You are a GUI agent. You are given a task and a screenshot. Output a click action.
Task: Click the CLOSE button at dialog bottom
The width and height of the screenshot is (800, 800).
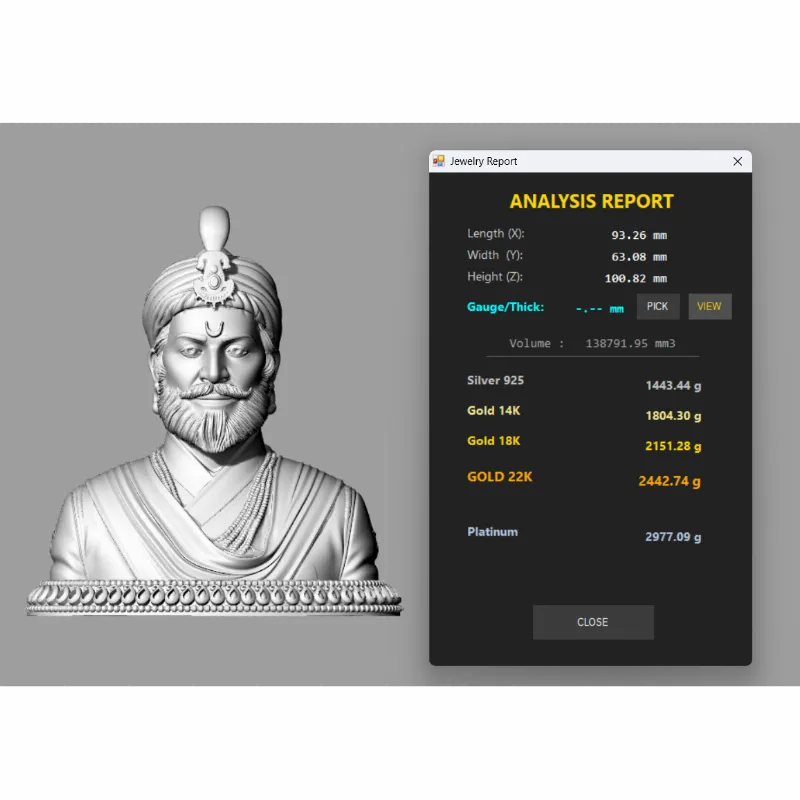click(593, 622)
